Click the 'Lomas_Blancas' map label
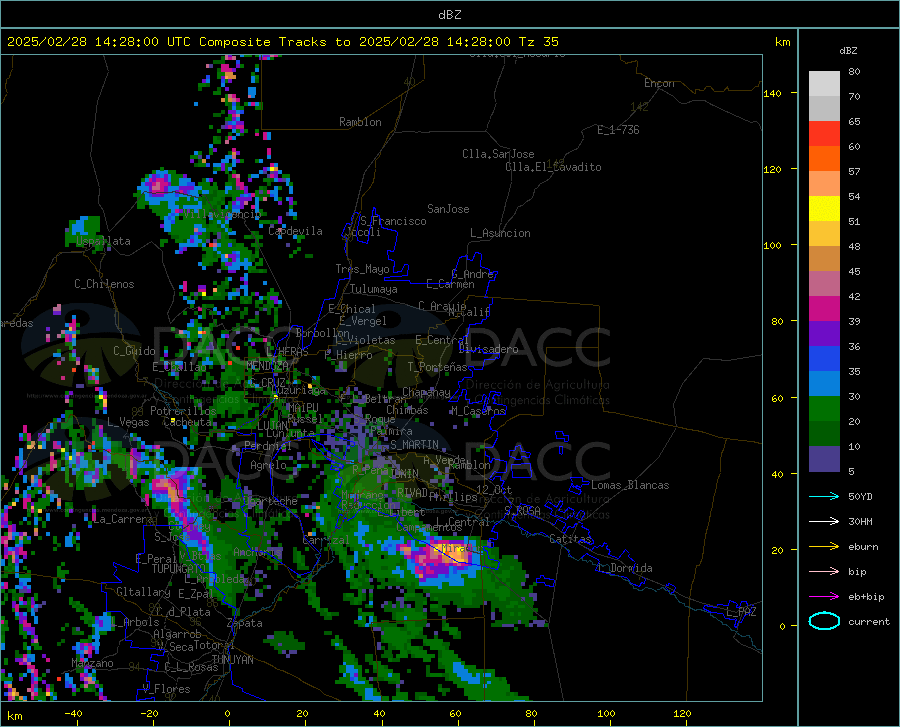Viewport: 900px width, 727px height. point(630,485)
